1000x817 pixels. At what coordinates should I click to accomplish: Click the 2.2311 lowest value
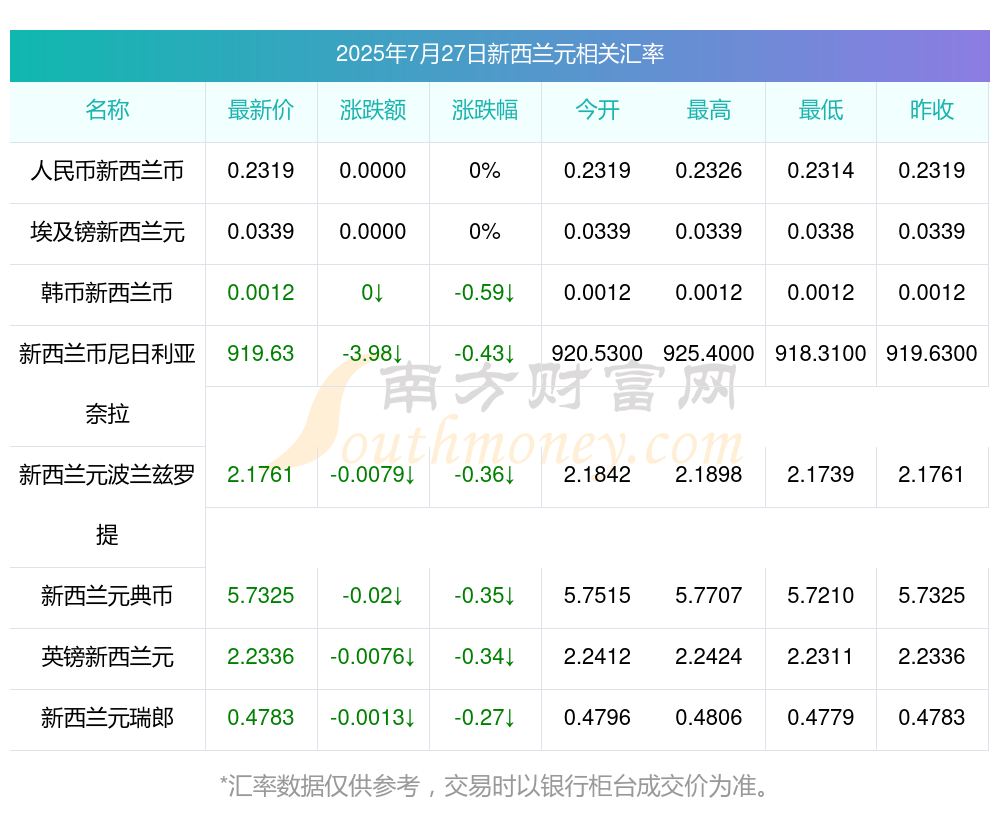(821, 656)
